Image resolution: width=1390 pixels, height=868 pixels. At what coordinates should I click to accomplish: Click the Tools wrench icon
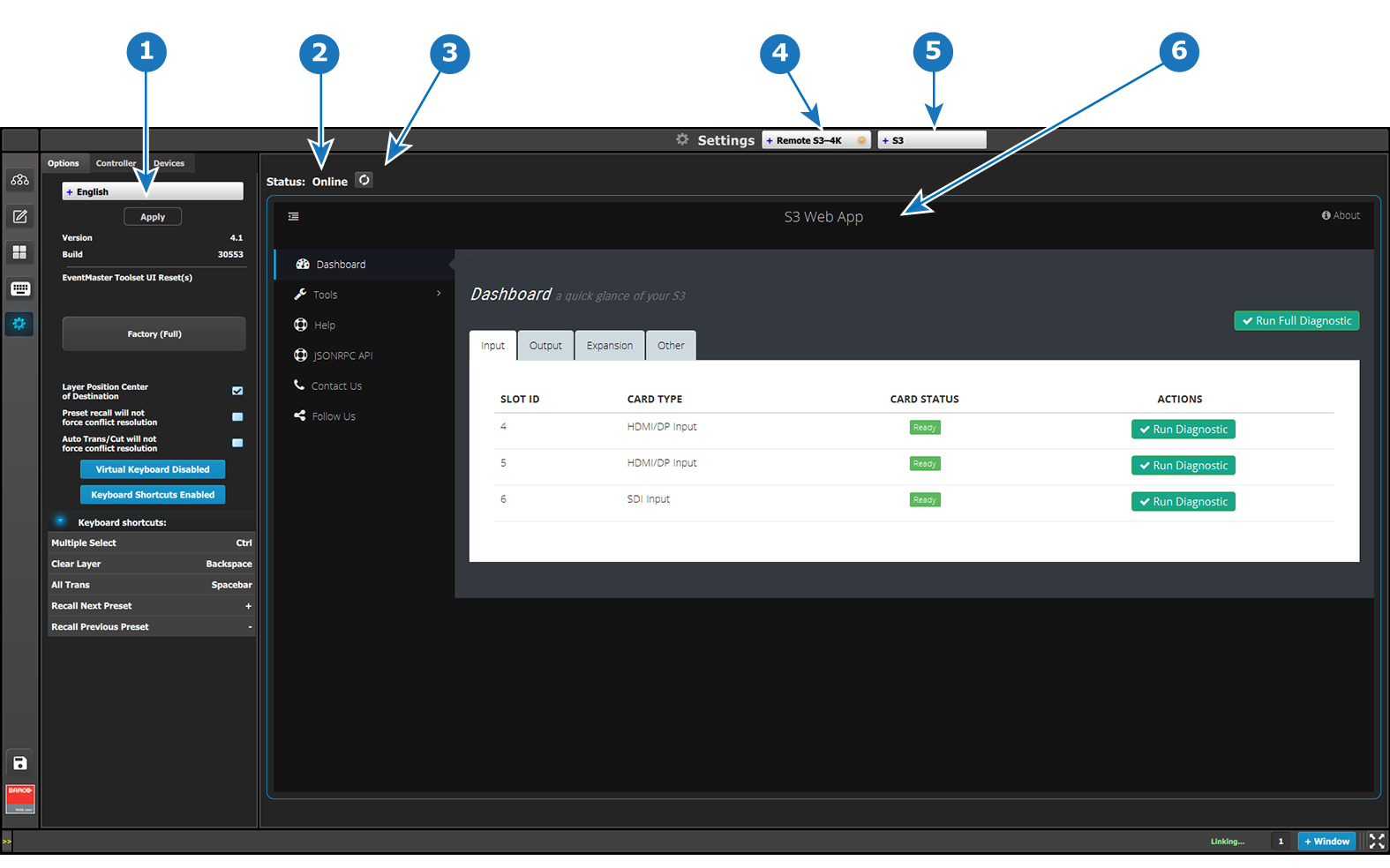pyautogui.click(x=300, y=295)
